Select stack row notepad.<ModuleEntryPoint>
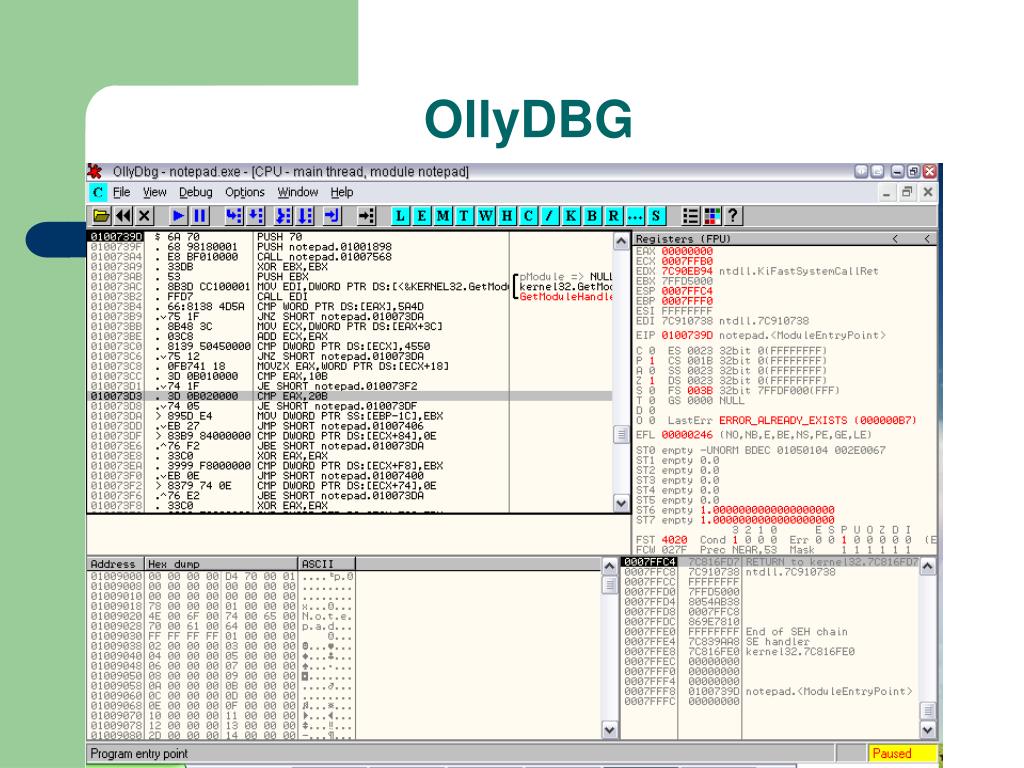This screenshot has width=1024, height=768. click(769, 691)
